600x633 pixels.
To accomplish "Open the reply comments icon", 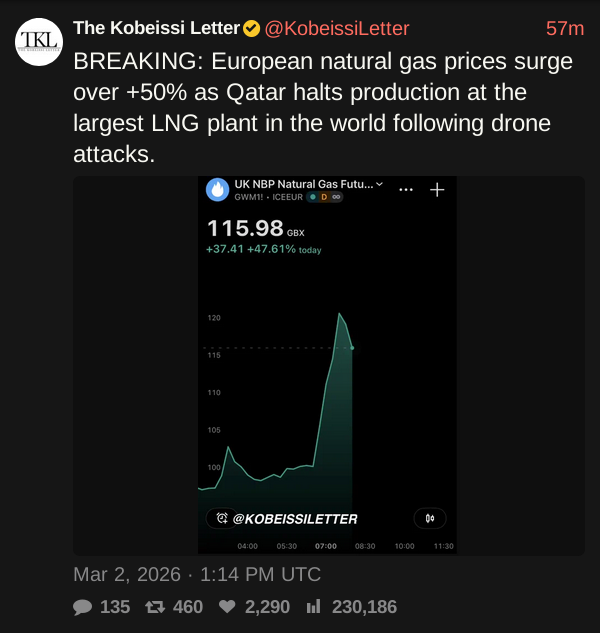I will pos(84,606).
